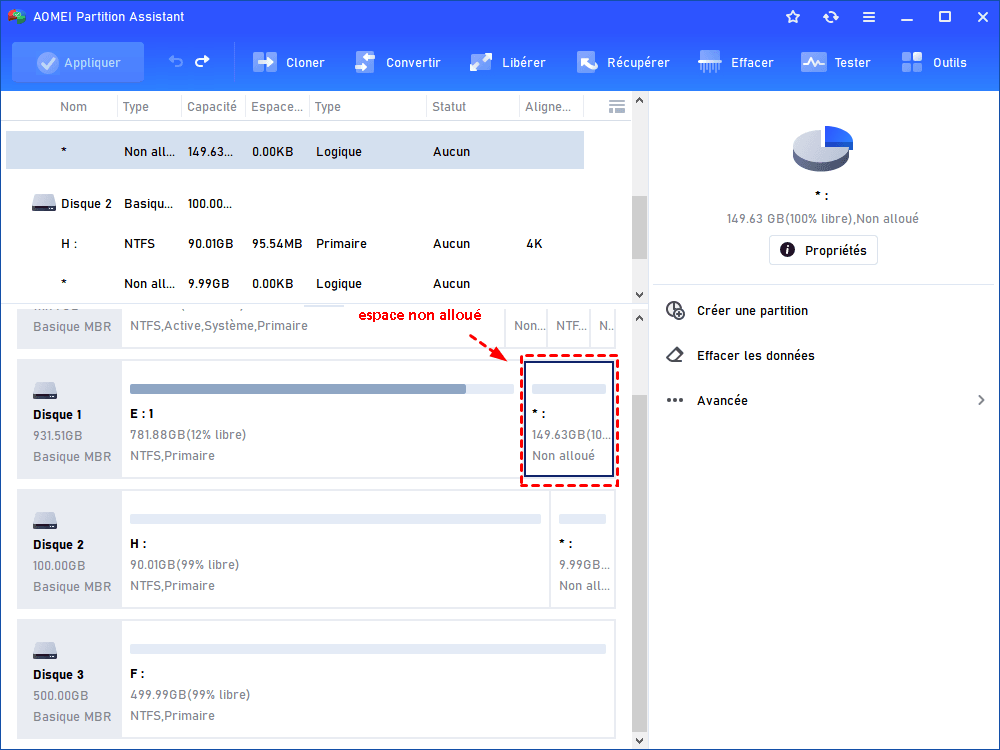The width and height of the screenshot is (1000, 750).
Task: Select Effacer les données option
Action: point(755,356)
